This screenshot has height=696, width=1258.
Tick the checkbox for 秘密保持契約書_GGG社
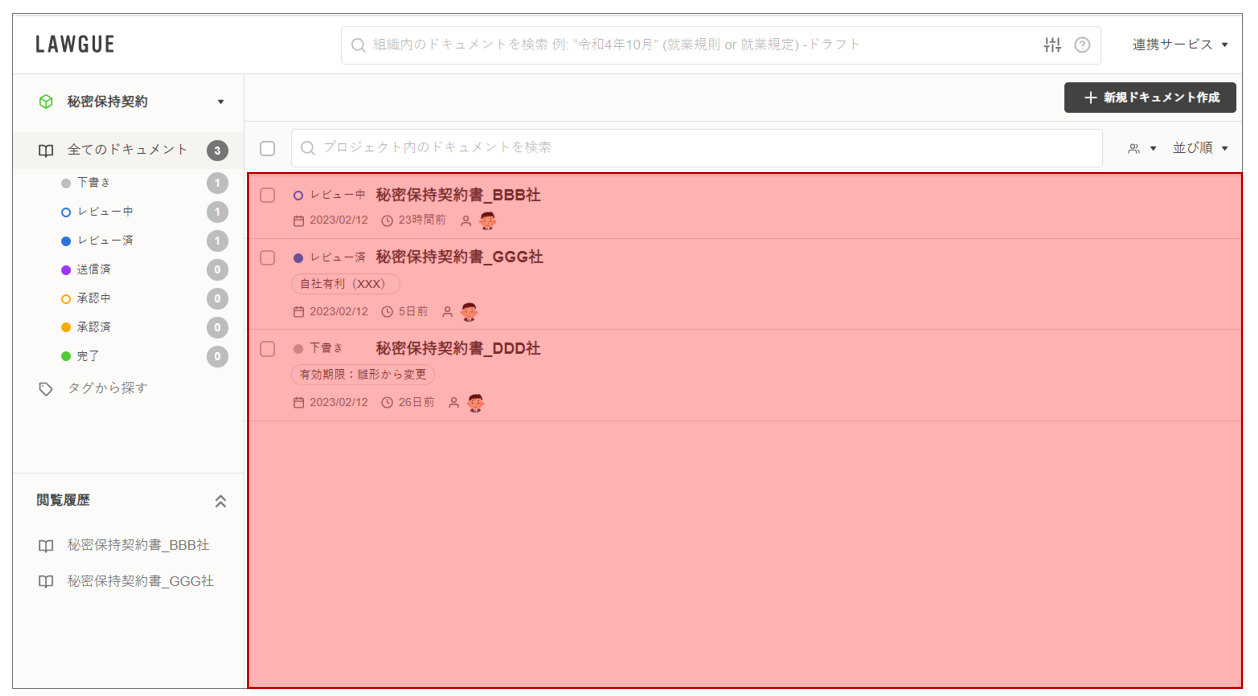point(267,258)
